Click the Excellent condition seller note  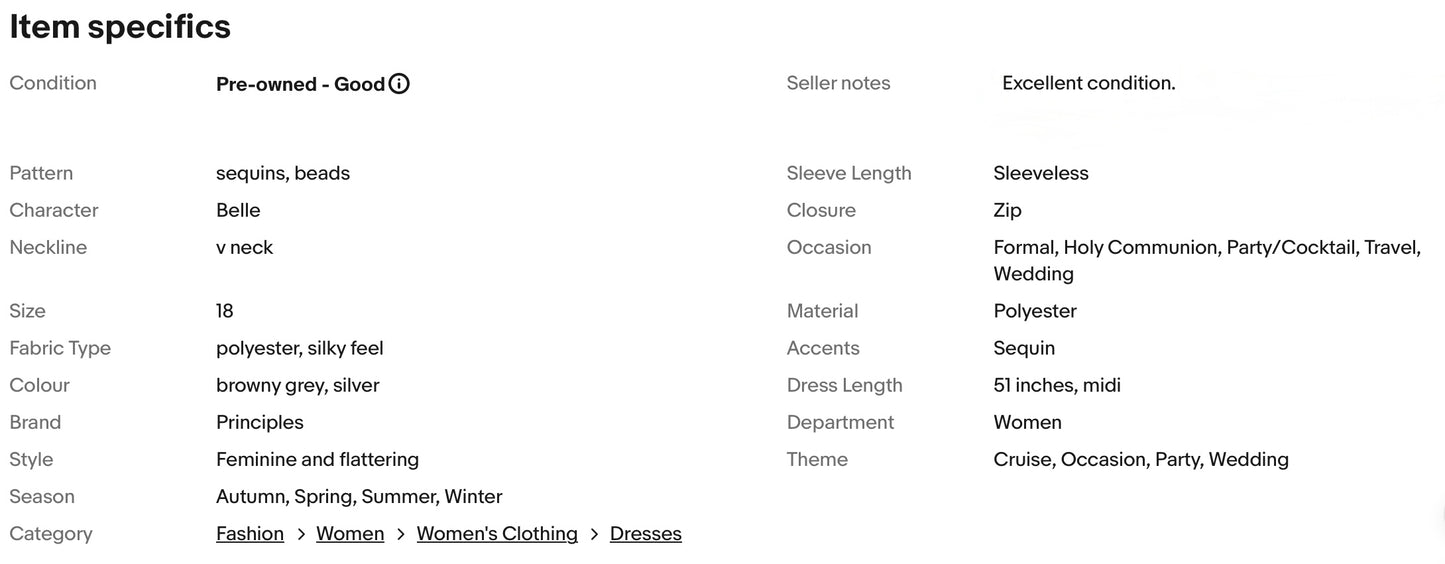(1088, 83)
